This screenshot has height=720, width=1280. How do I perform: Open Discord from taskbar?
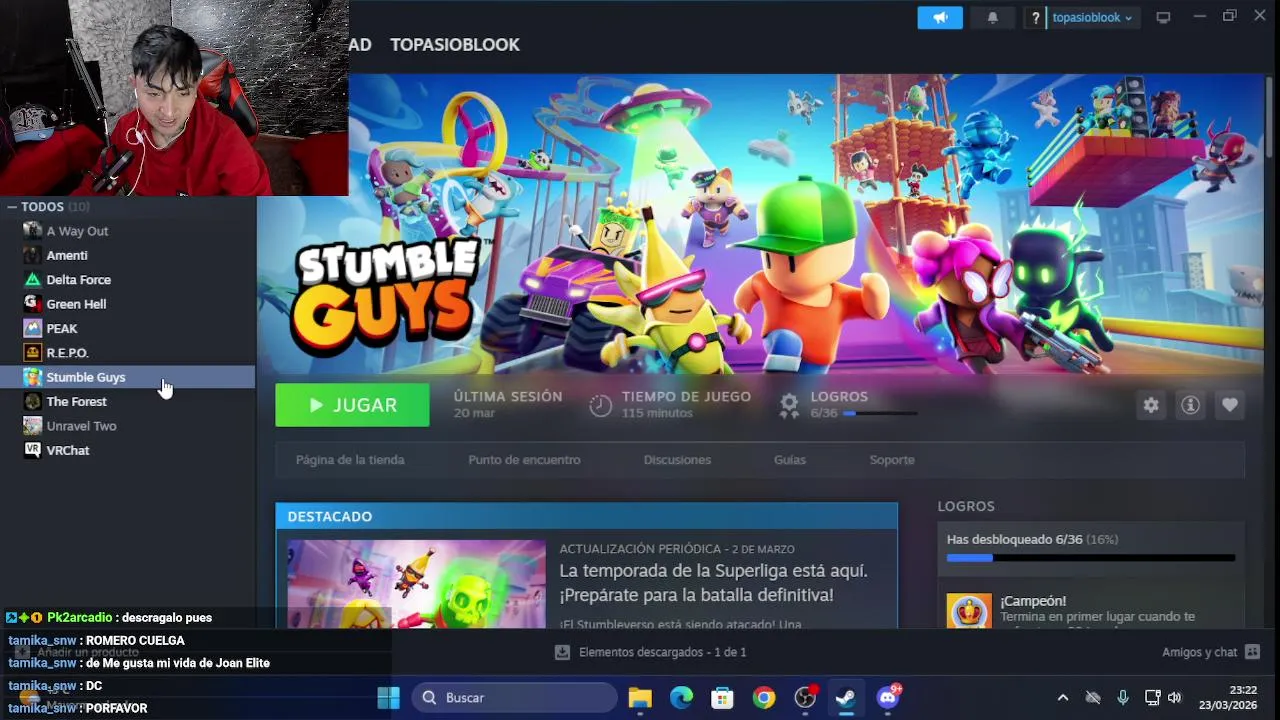coord(888,698)
